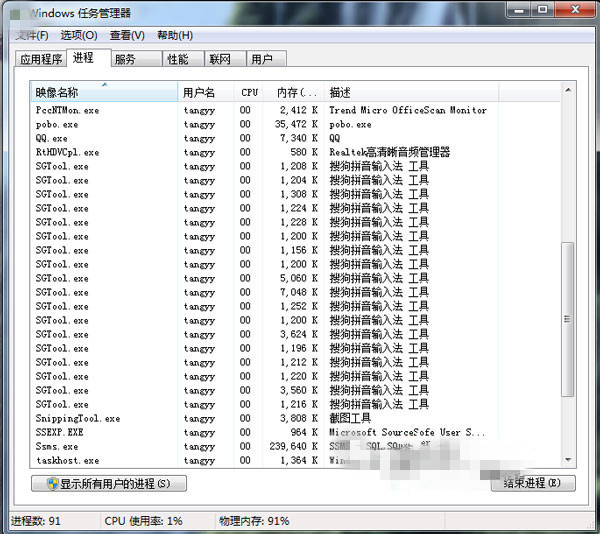Click 显示所有用户的进程(S) button

[x=109, y=484]
